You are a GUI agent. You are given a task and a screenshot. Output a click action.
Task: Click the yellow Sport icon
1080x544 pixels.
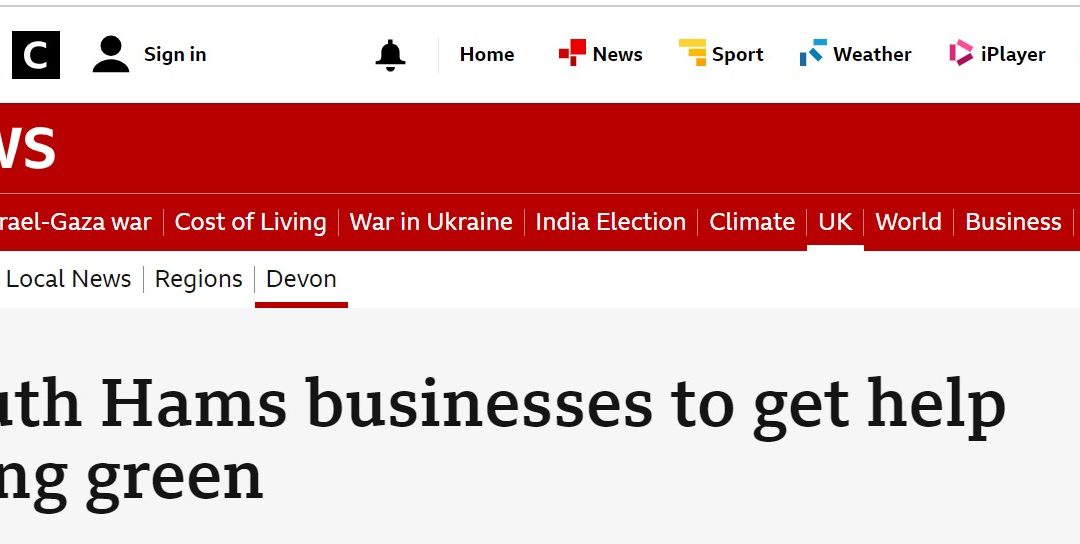[x=692, y=54]
